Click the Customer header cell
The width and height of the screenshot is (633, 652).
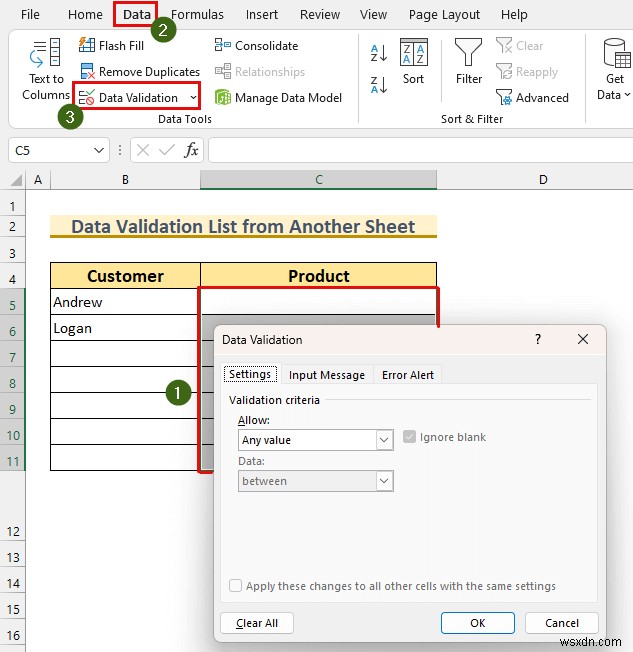(x=125, y=276)
